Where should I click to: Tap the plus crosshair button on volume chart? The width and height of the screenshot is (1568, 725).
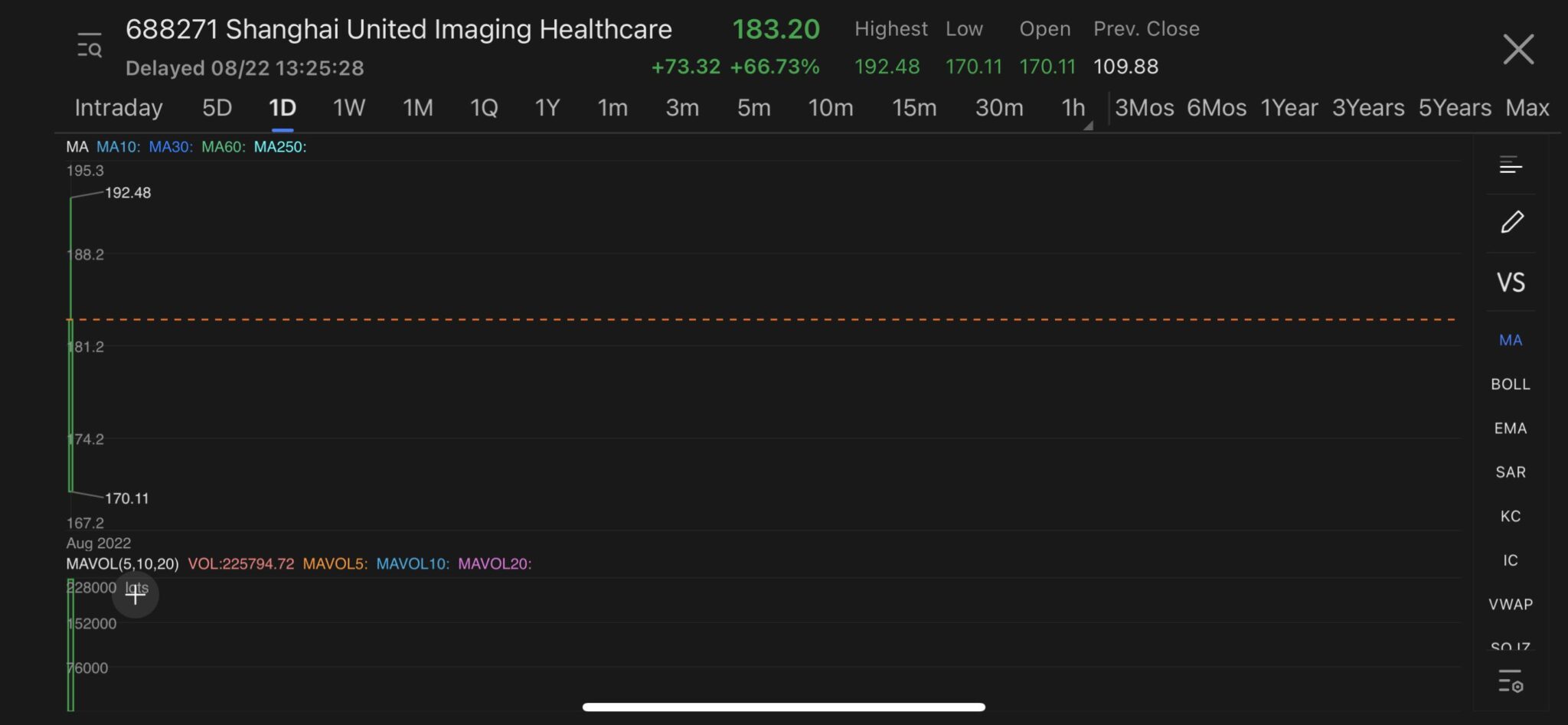(x=136, y=593)
